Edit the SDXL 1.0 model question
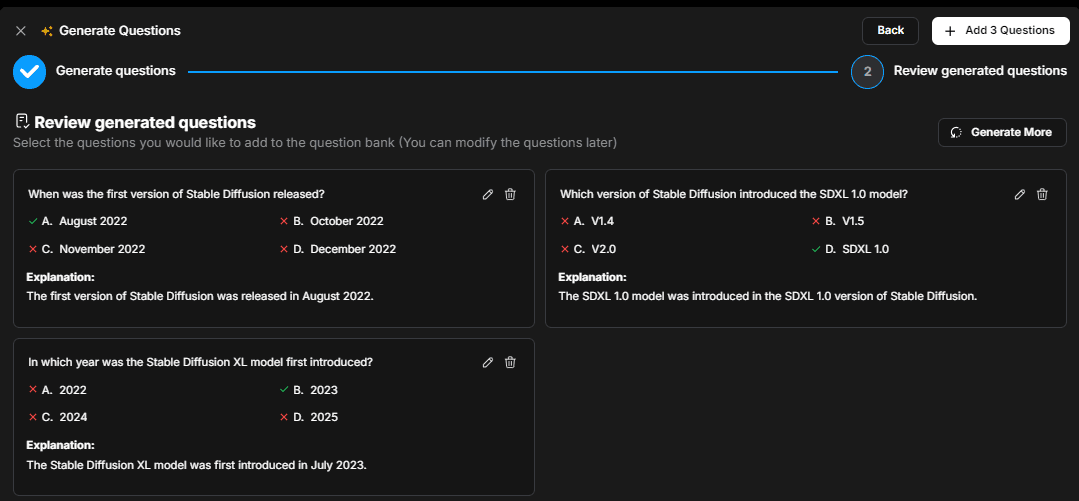This screenshot has height=501, width=1079. 1020,194
